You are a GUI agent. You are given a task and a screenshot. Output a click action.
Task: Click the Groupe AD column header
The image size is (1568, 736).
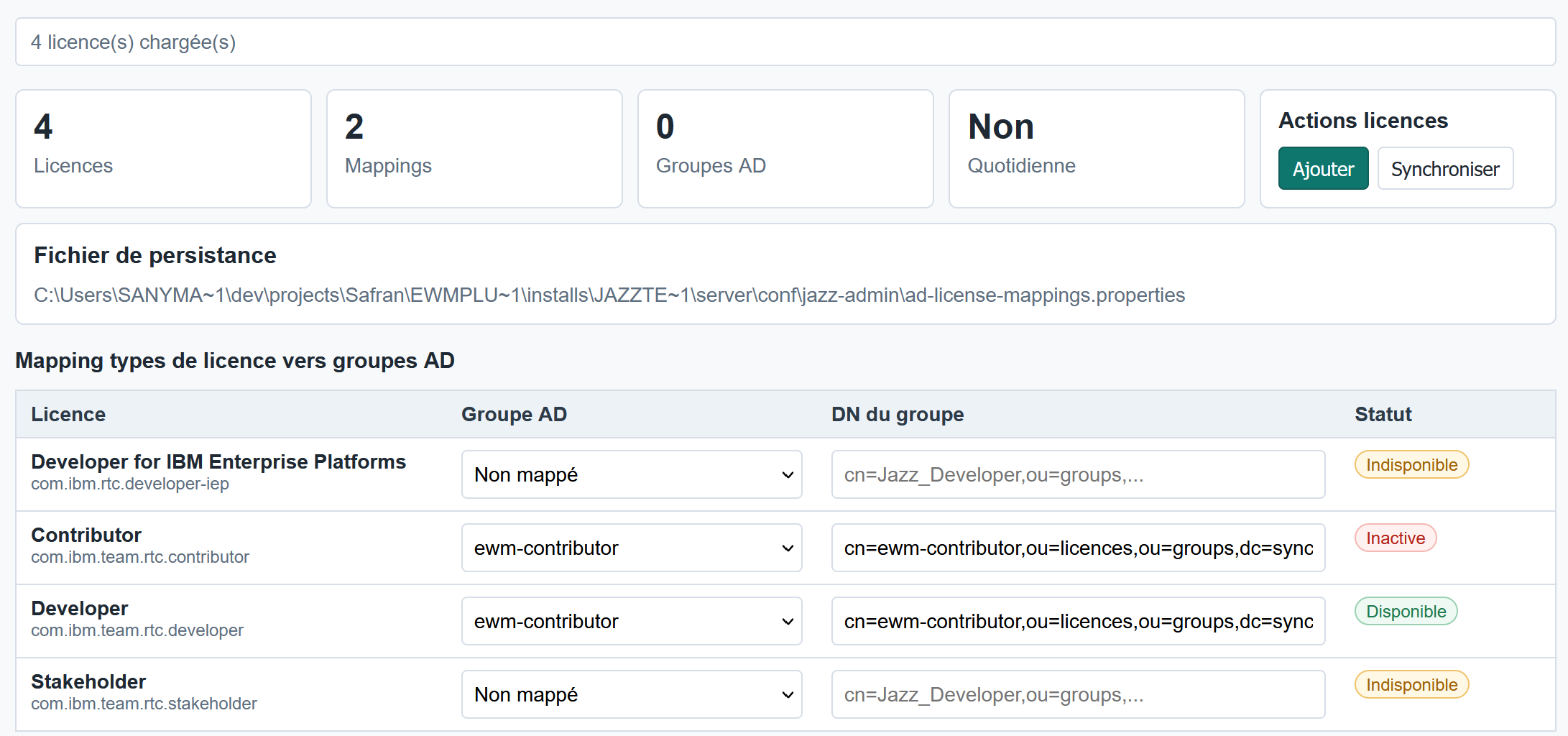click(x=514, y=414)
